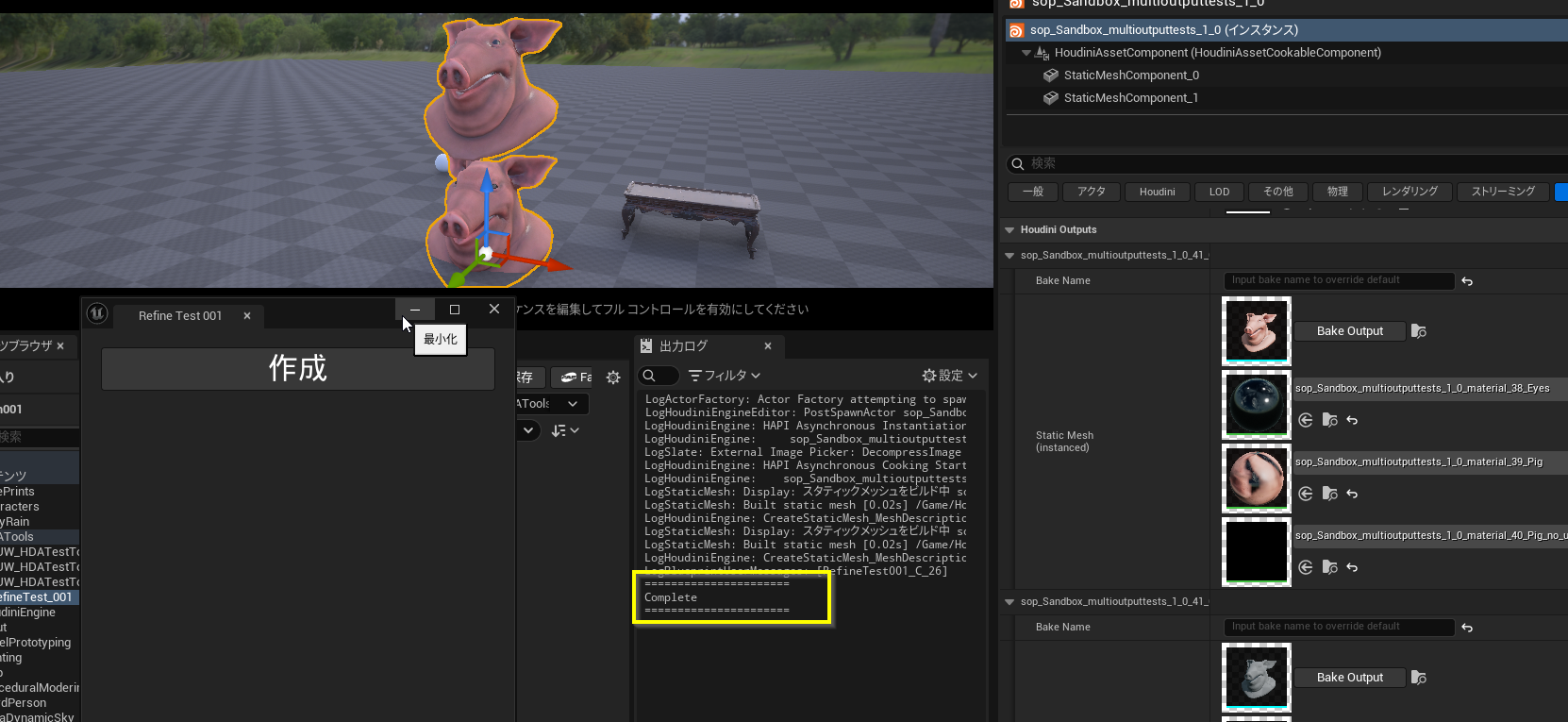
Task: Reset the Pig_no material slot to default
Action: tap(1352, 567)
